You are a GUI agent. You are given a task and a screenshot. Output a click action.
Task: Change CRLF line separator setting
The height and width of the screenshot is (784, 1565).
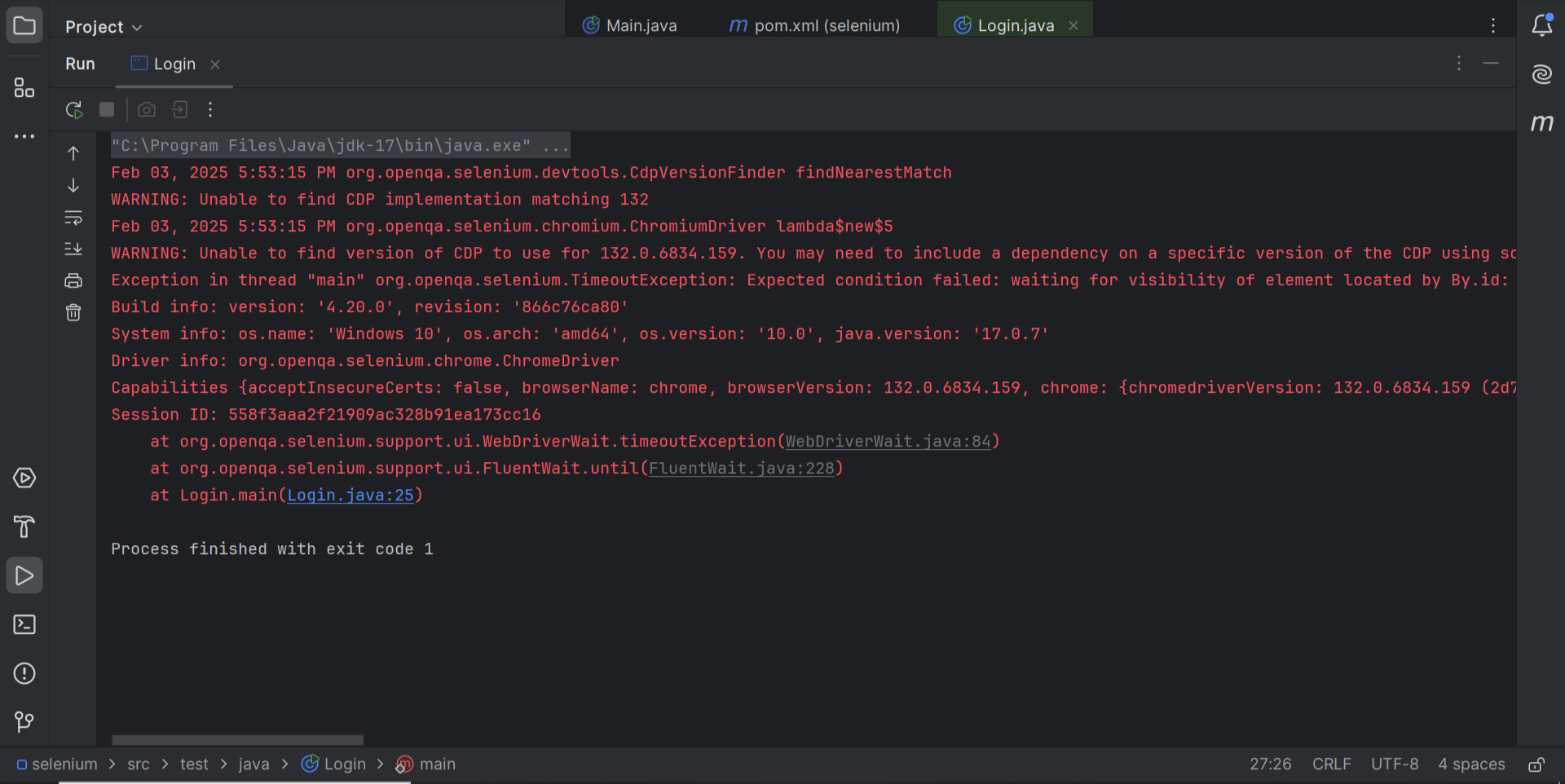coord(1332,764)
